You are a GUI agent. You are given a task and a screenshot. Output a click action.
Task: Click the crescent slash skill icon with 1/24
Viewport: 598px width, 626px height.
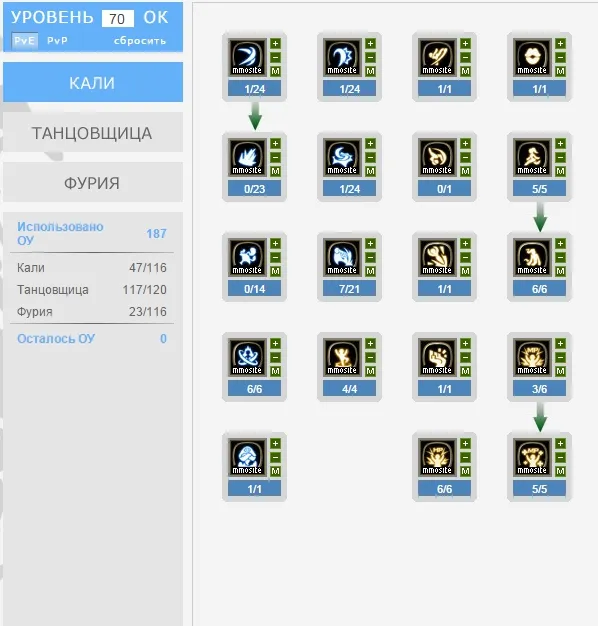pos(247,57)
